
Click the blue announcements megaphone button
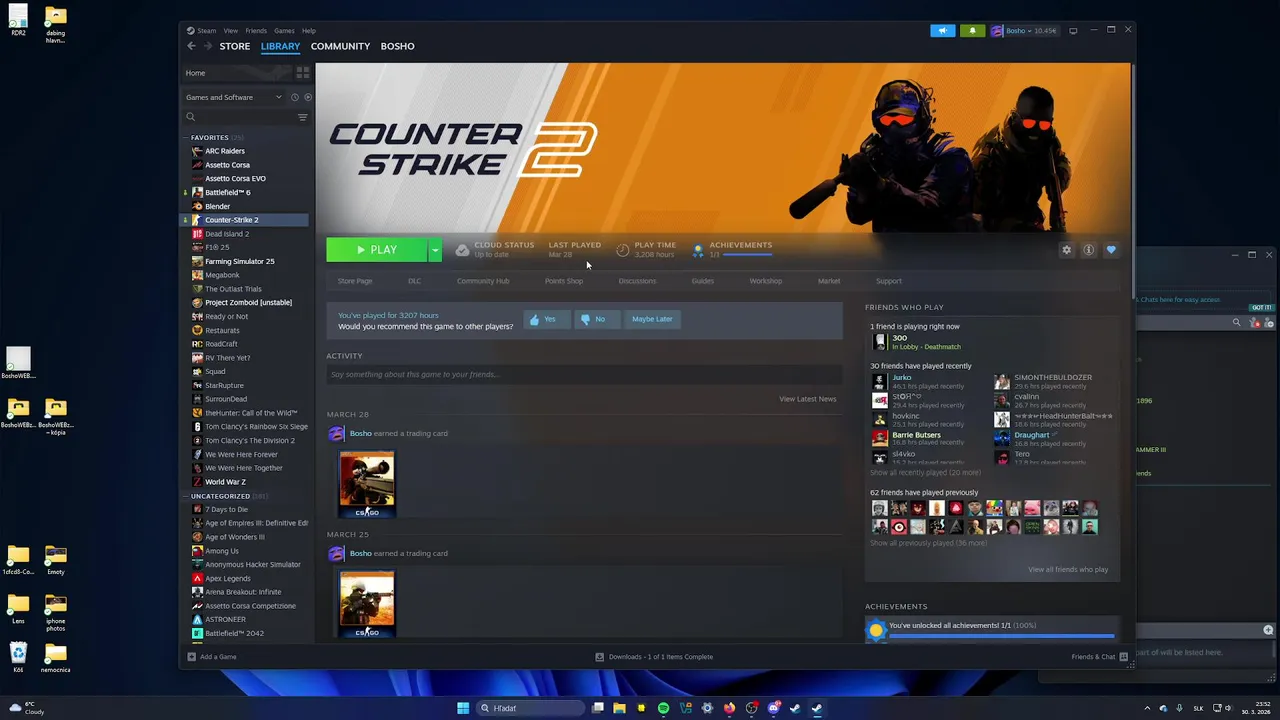[943, 31]
